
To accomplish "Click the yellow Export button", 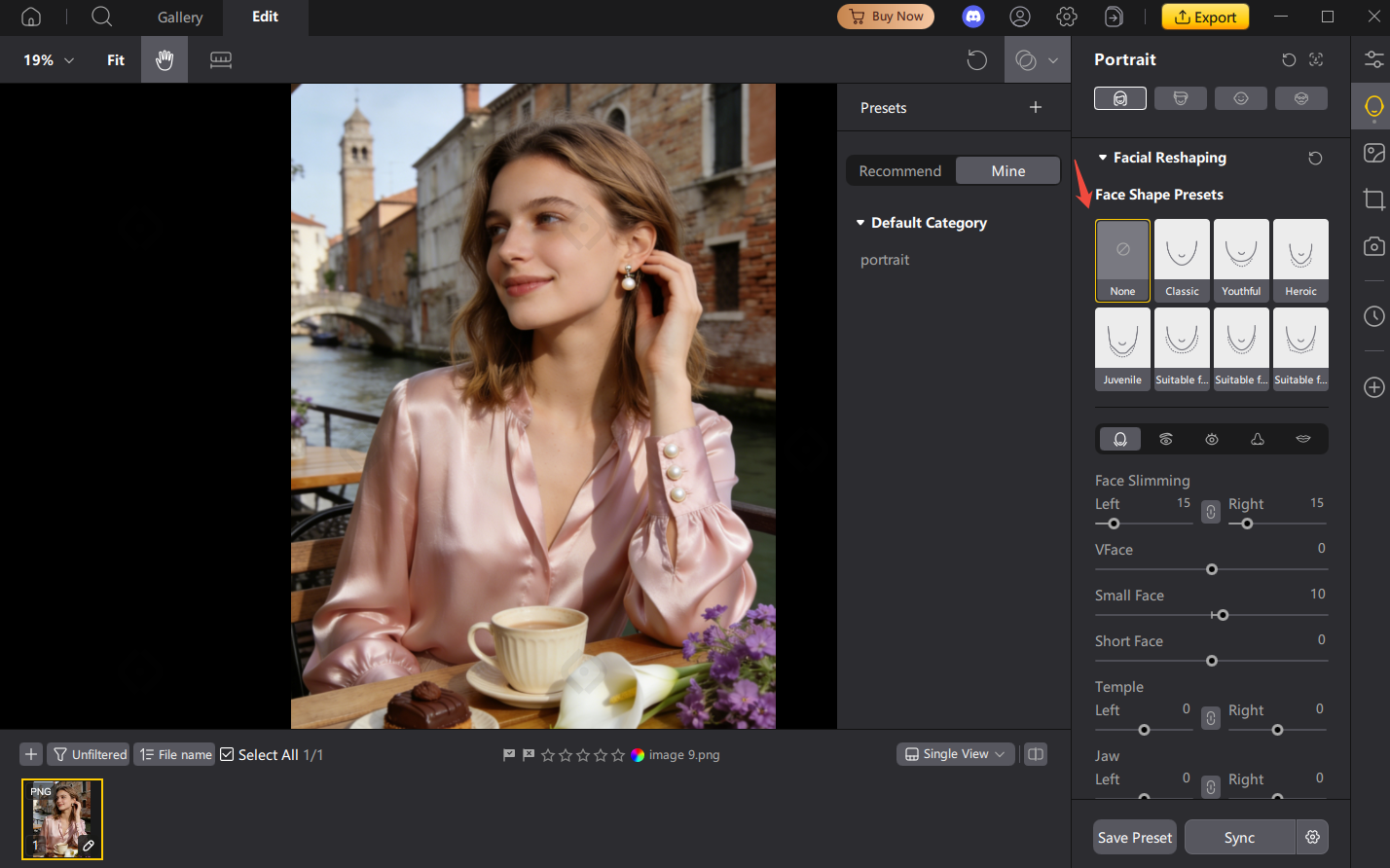I will (x=1205, y=17).
